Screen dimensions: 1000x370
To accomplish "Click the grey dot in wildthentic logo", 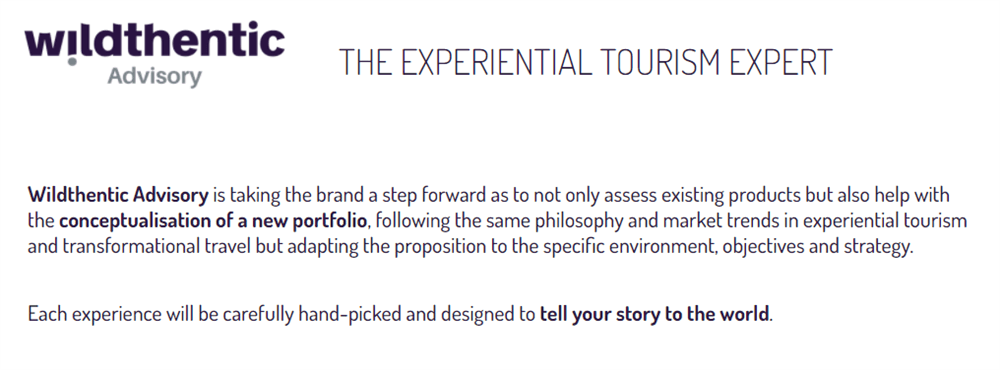I will coord(72,62).
